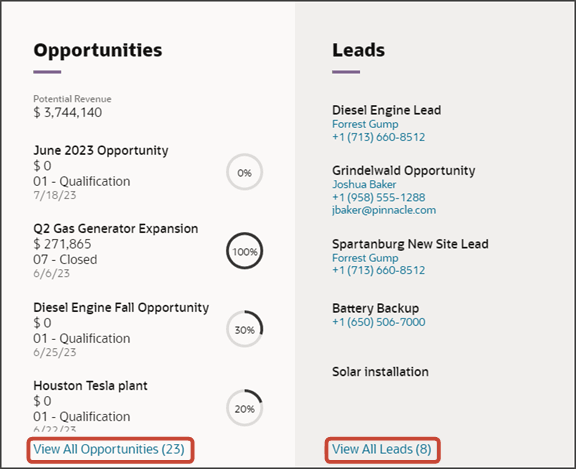Viewport: 576px width, 469px height.
Task: Open June 2023 Opportunity
Action: coord(101,150)
